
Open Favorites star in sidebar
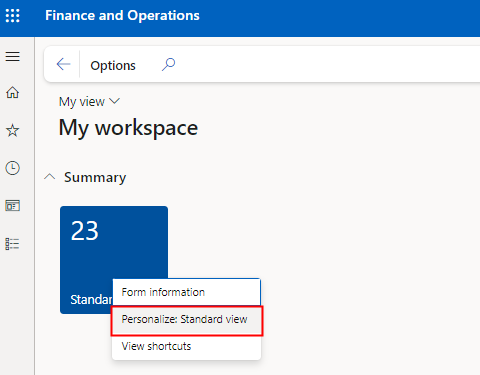[x=13, y=130]
